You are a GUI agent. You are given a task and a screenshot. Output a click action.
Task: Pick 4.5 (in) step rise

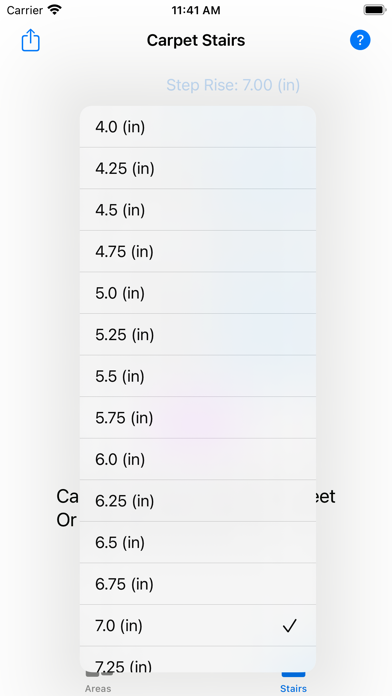point(198,210)
